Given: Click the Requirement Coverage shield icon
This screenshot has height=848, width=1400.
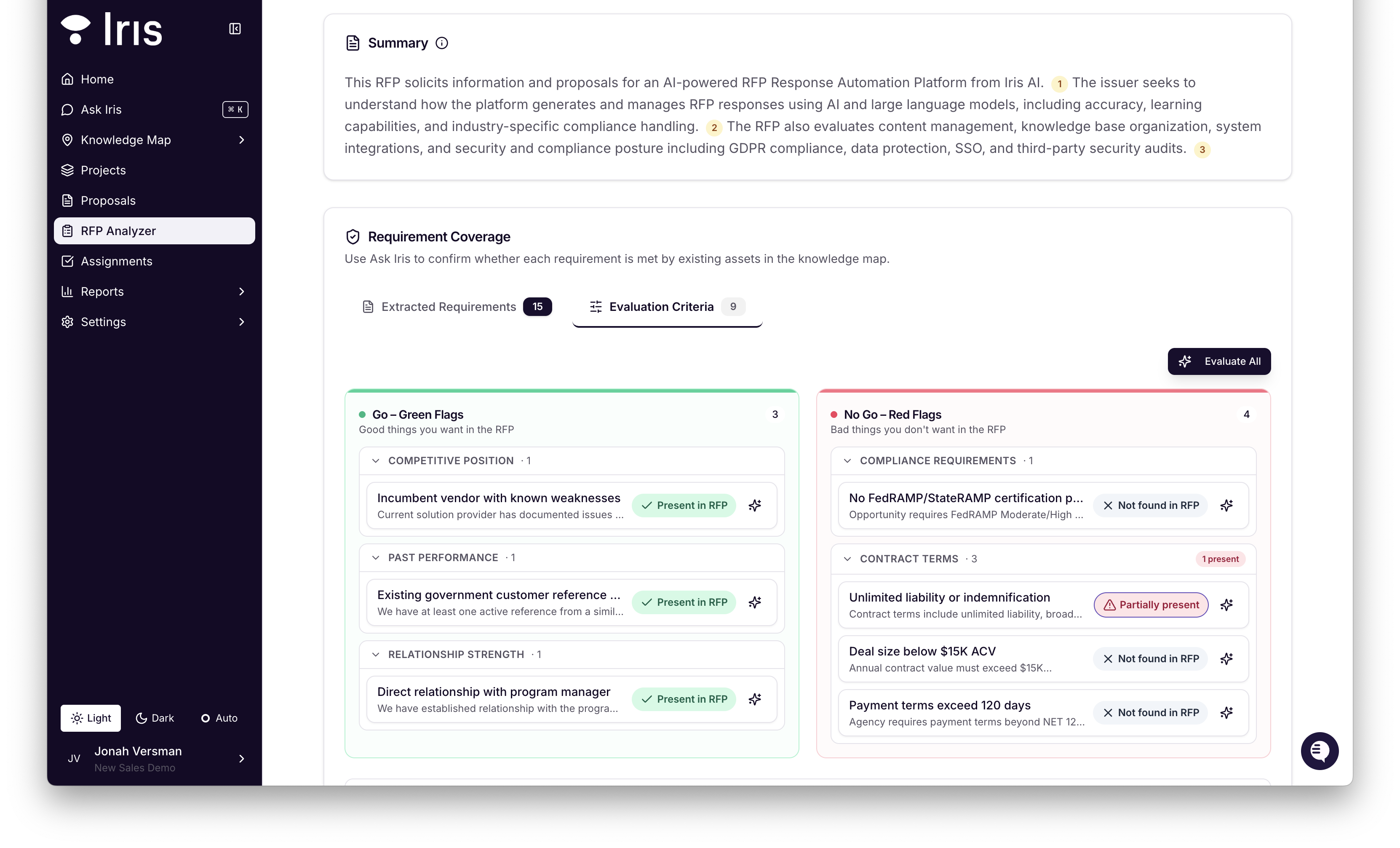Looking at the screenshot, I should click(353, 236).
